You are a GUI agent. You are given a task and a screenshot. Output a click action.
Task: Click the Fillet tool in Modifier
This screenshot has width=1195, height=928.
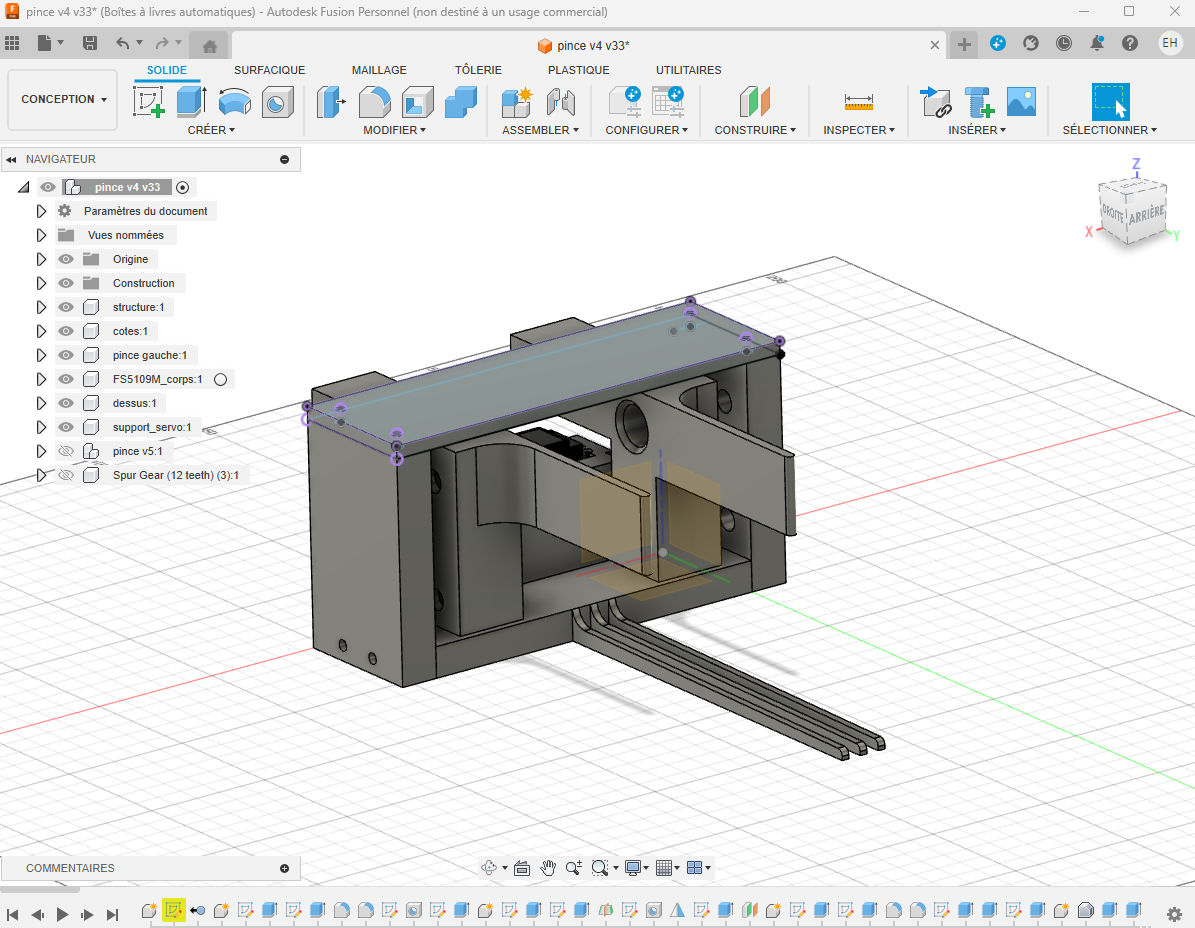374,102
